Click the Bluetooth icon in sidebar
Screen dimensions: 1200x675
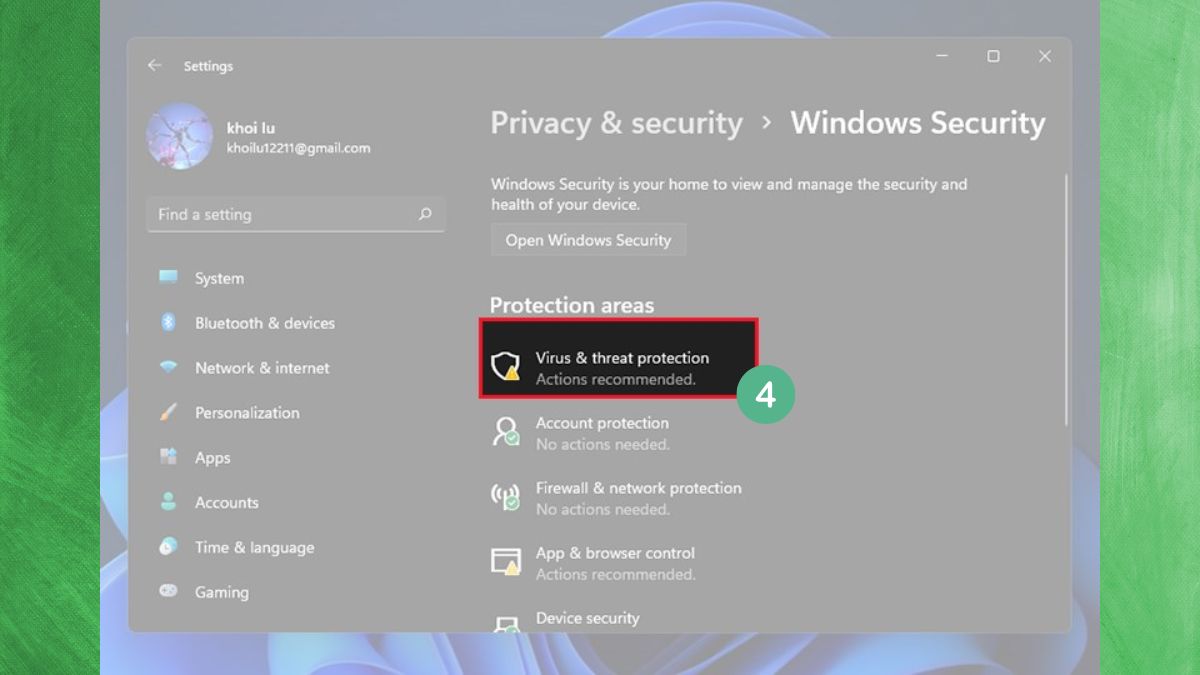tap(168, 322)
